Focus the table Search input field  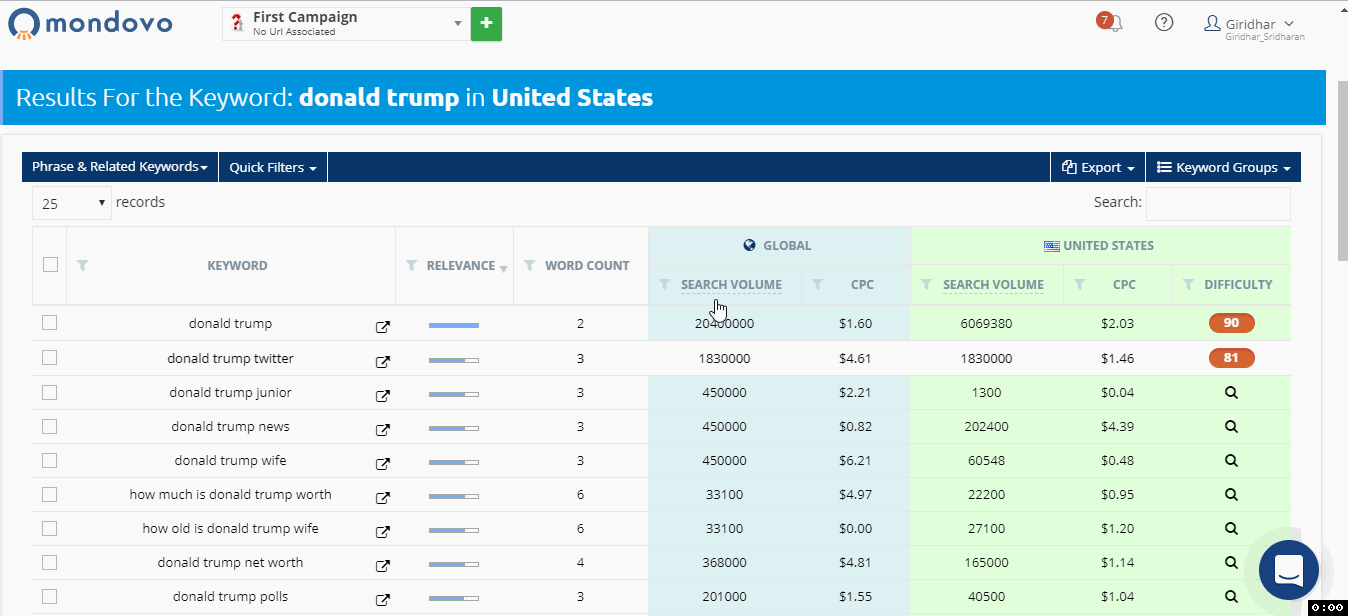point(1218,203)
